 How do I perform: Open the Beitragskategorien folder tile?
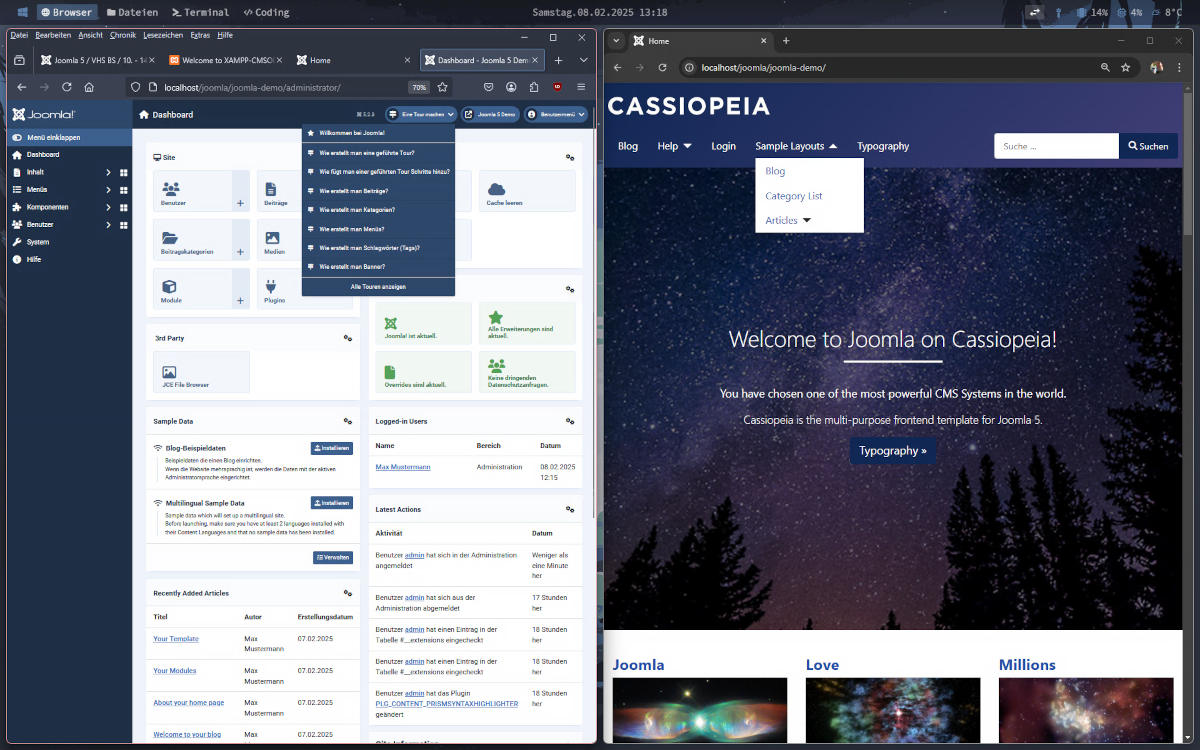coord(193,240)
